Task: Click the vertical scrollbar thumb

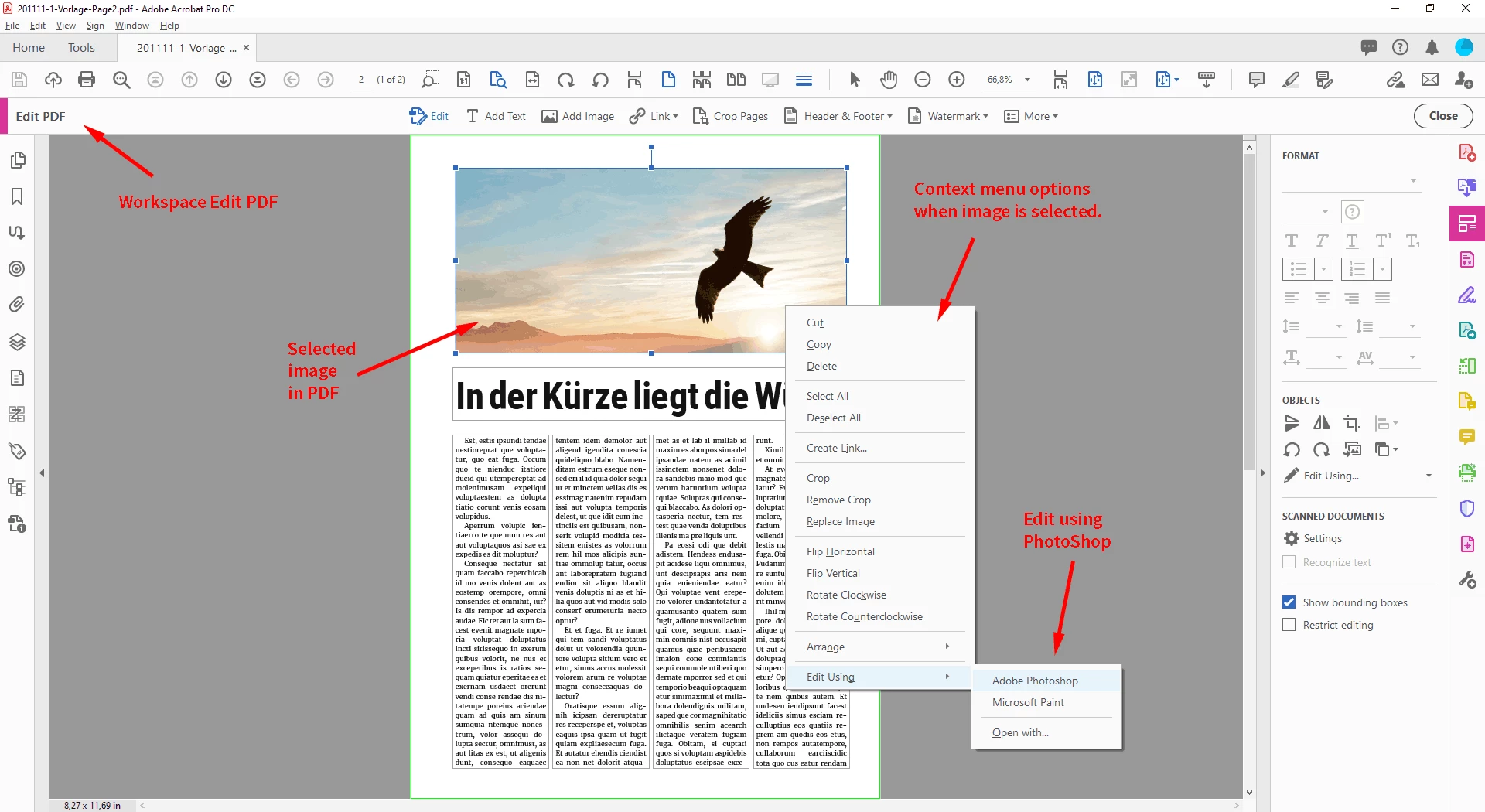Action: coord(1249,312)
